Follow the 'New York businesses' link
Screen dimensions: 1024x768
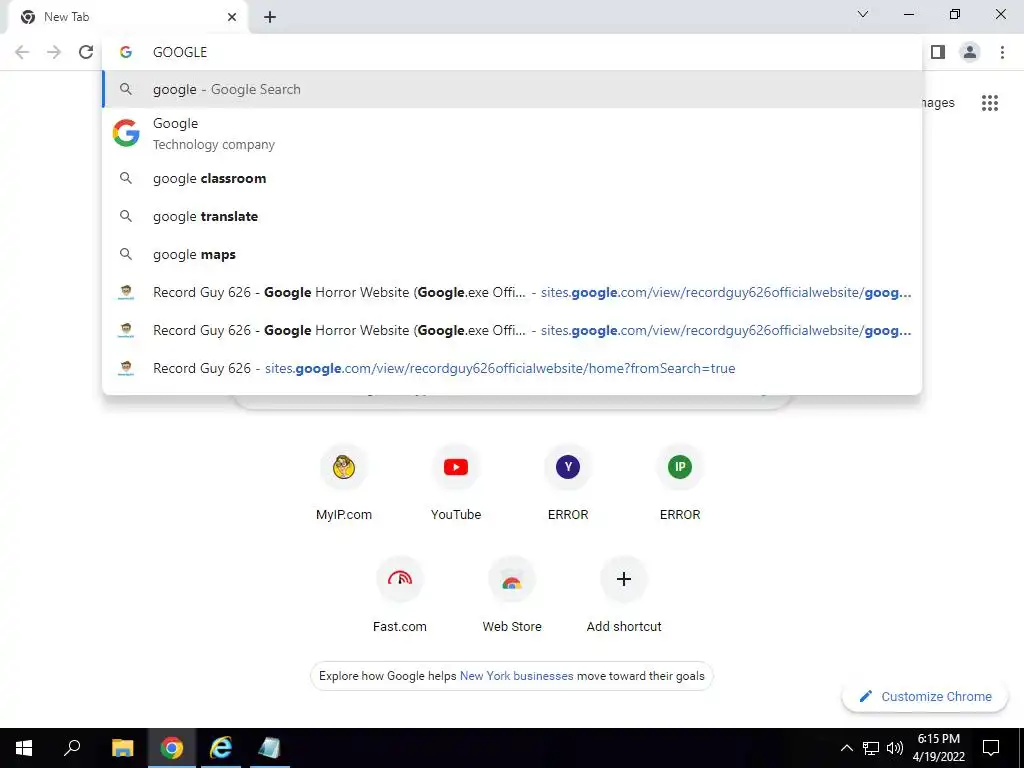tap(517, 676)
